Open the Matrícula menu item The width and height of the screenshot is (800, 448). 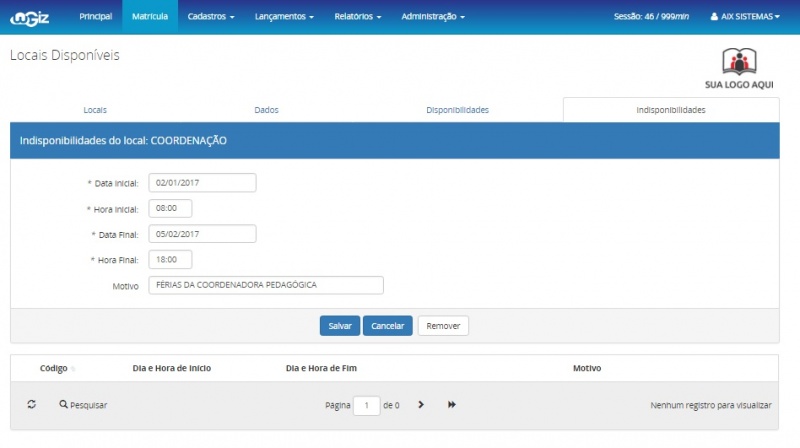point(149,16)
